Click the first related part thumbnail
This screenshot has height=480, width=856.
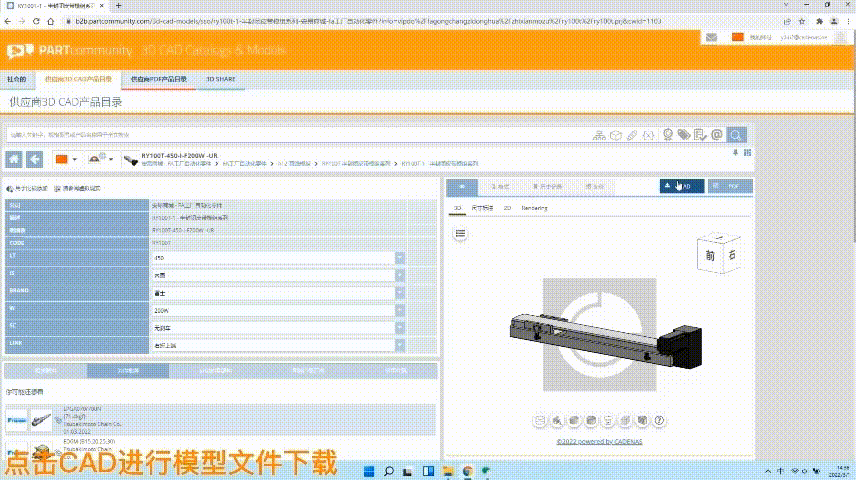[x=41, y=420]
